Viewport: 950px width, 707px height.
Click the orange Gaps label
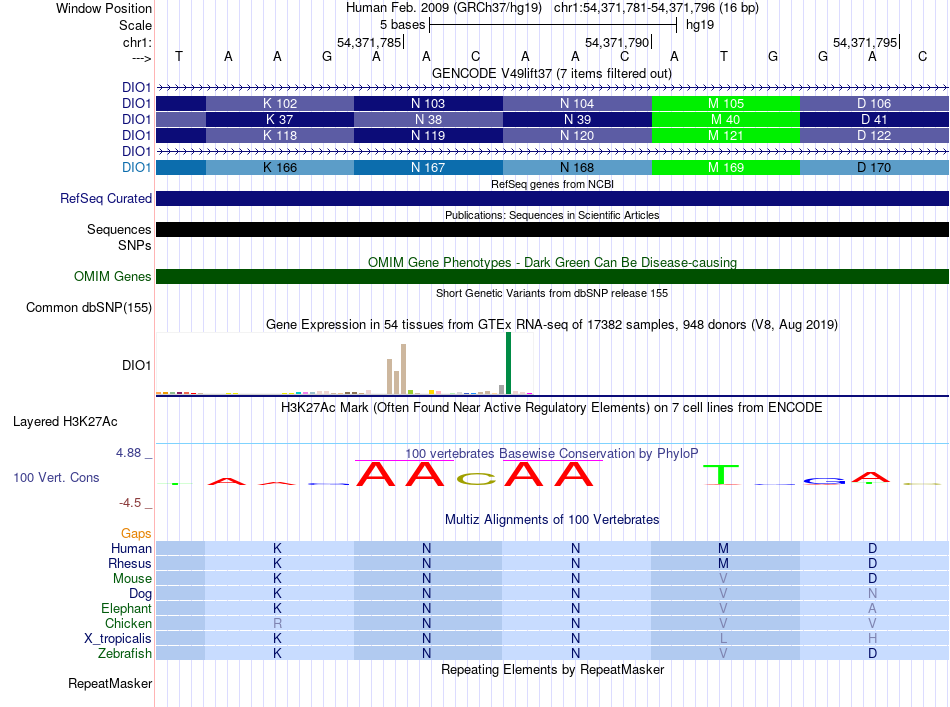point(136,533)
